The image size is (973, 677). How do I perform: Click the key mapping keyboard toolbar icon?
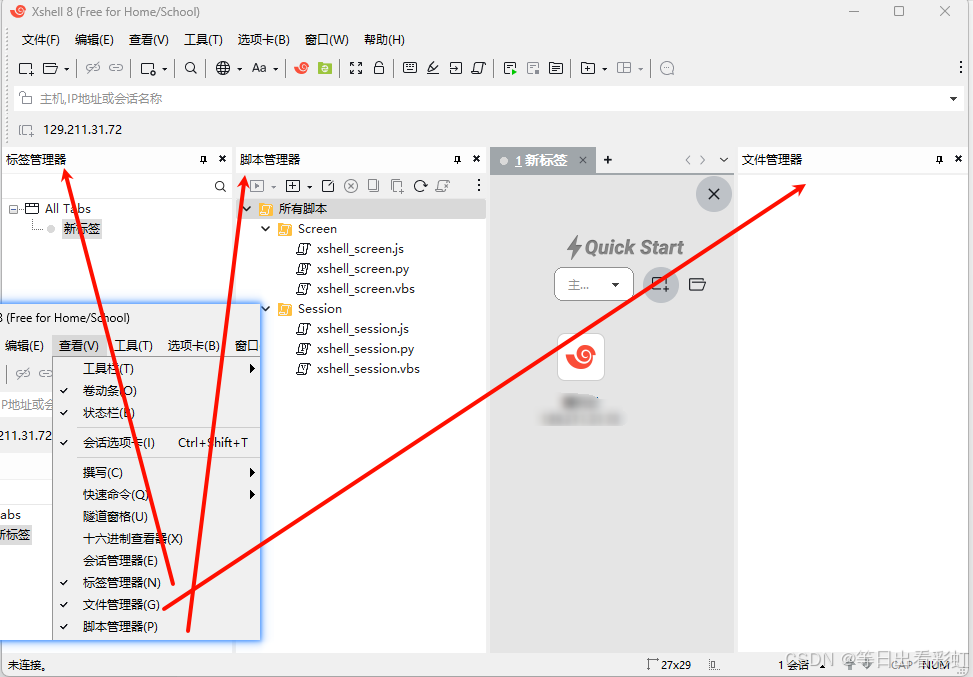coord(410,68)
